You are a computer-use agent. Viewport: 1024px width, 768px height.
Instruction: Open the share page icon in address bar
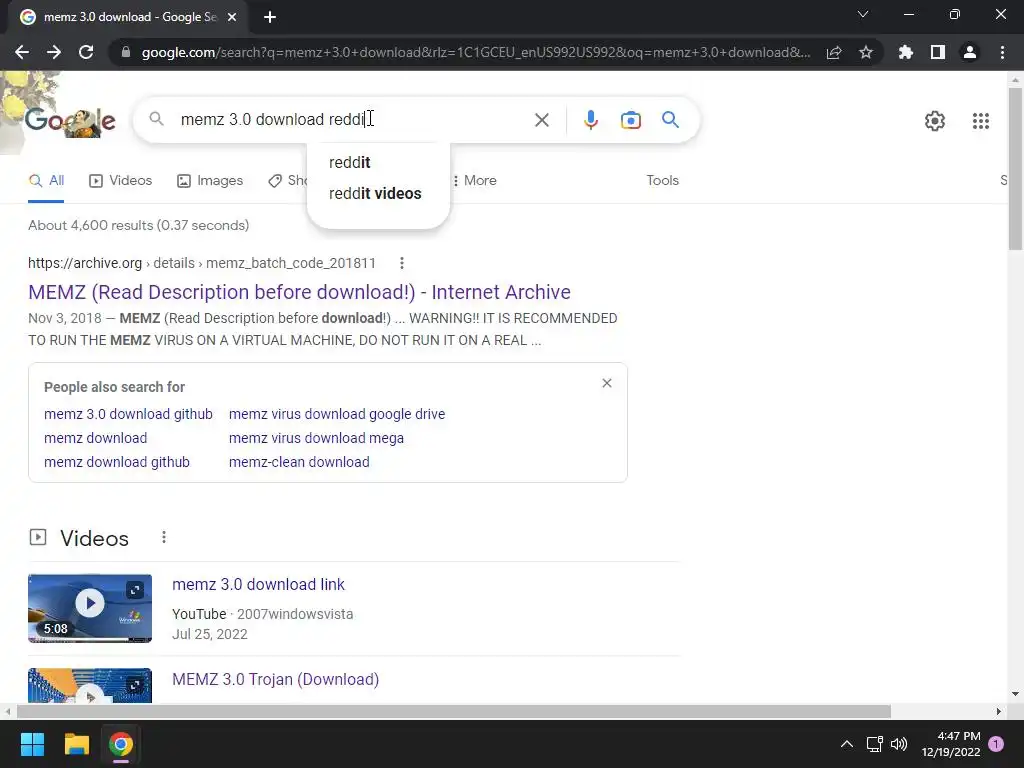coord(834,52)
